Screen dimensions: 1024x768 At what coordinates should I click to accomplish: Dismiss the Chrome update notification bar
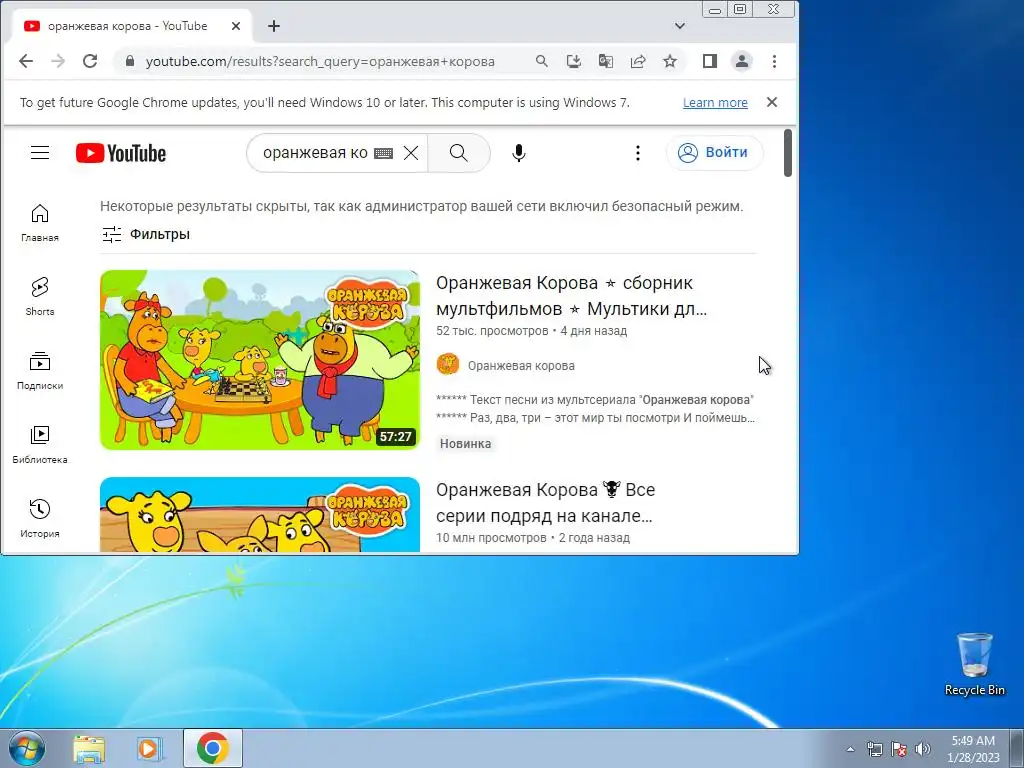coord(771,103)
